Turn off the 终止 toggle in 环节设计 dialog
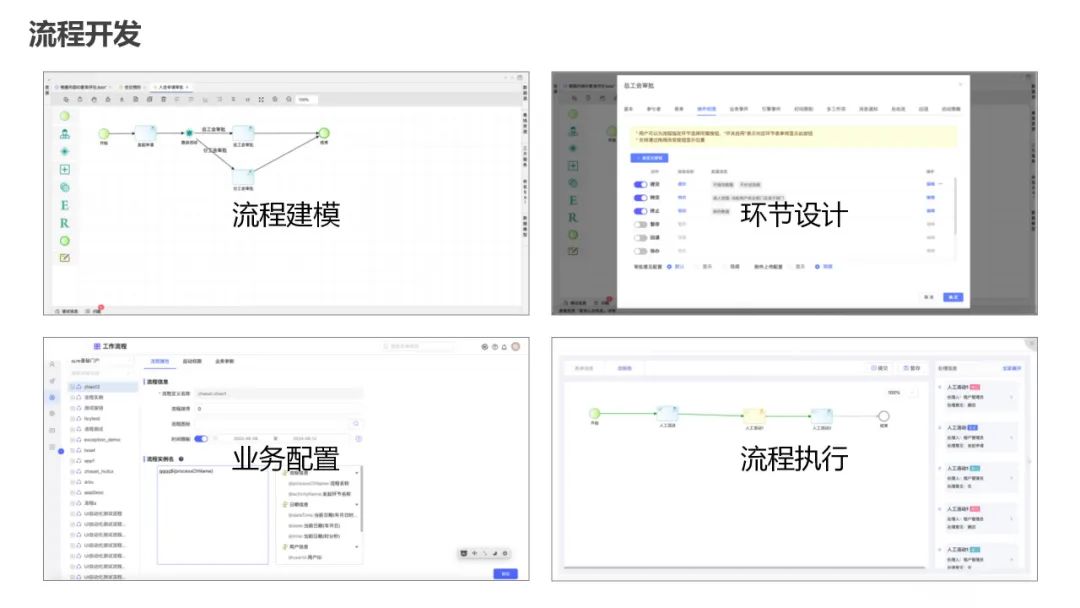The image size is (1080, 608). coord(641,211)
